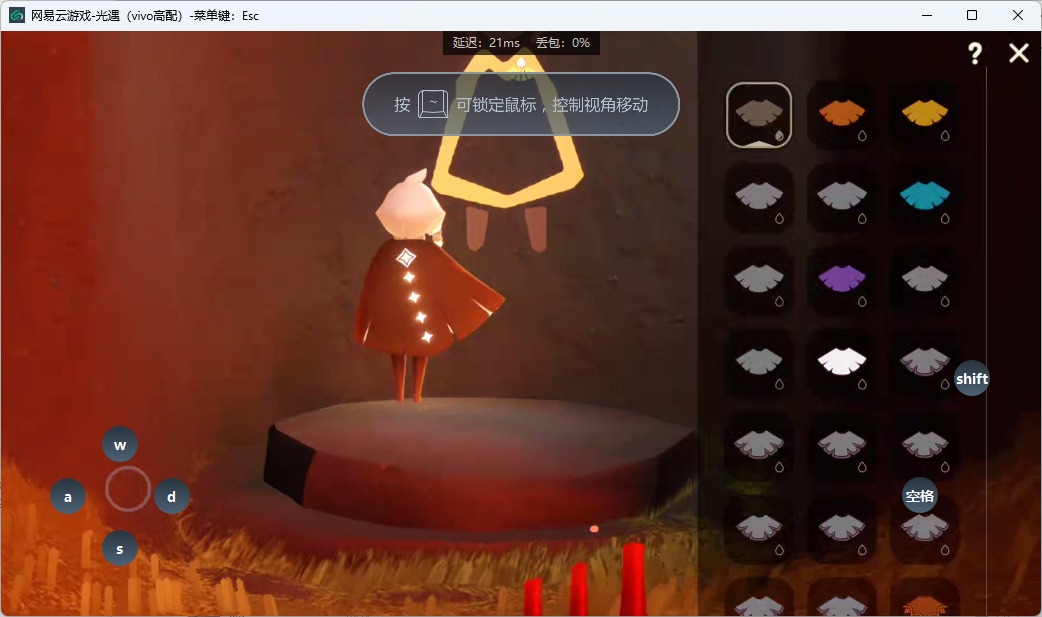Choose the yellow cape
Screen dimensions: 1042x617
pyautogui.click(x=924, y=115)
